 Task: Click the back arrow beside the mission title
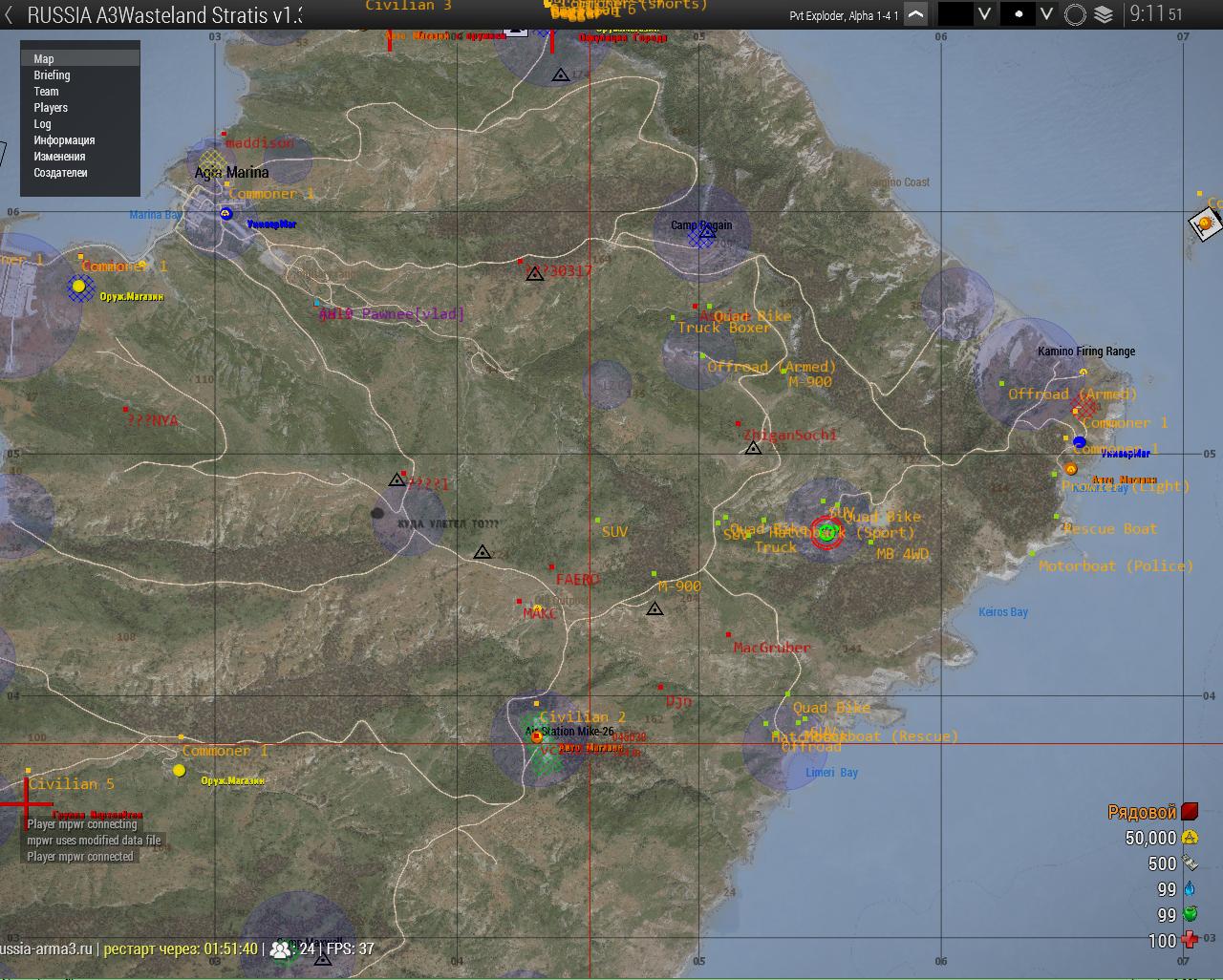click(x=9, y=15)
